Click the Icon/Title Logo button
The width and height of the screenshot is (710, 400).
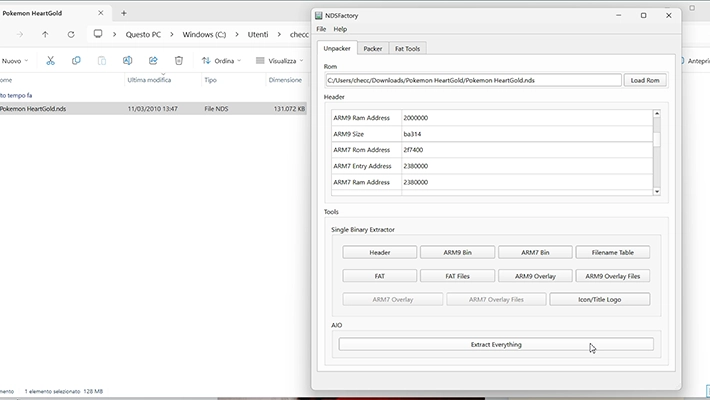pyautogui.click(x=600, y=299)
